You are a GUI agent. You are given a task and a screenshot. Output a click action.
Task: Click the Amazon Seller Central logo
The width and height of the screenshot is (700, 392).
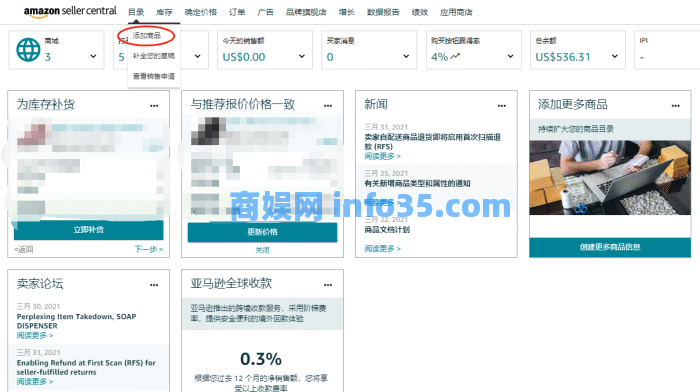pyautogui.click(x=70, y=12)
